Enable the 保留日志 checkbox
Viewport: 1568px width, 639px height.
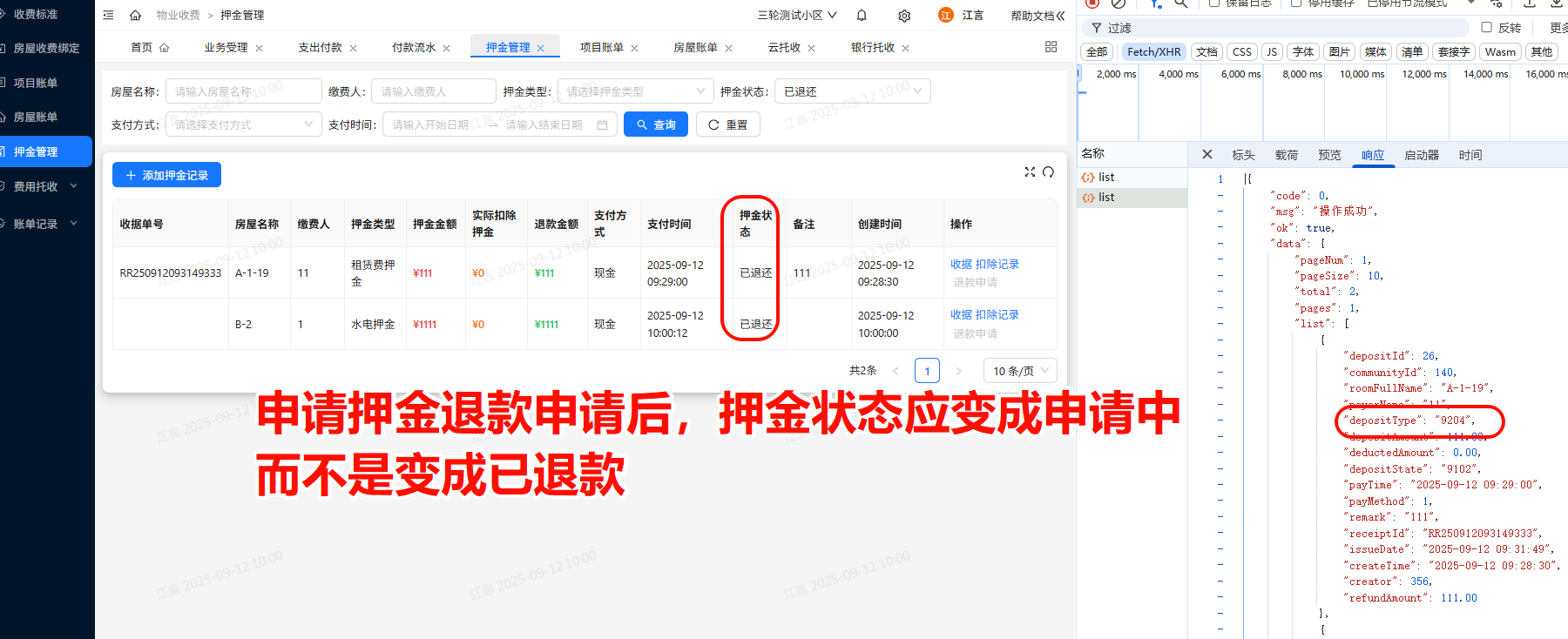[1214, 3]
